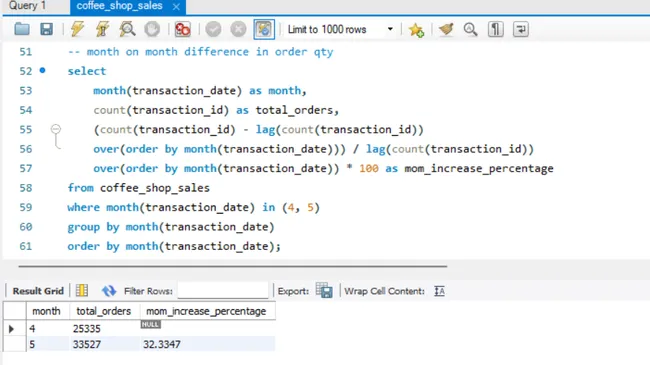Beautify query with broom icon
This screenshot has height=365, width=650.
click(446, 29)
